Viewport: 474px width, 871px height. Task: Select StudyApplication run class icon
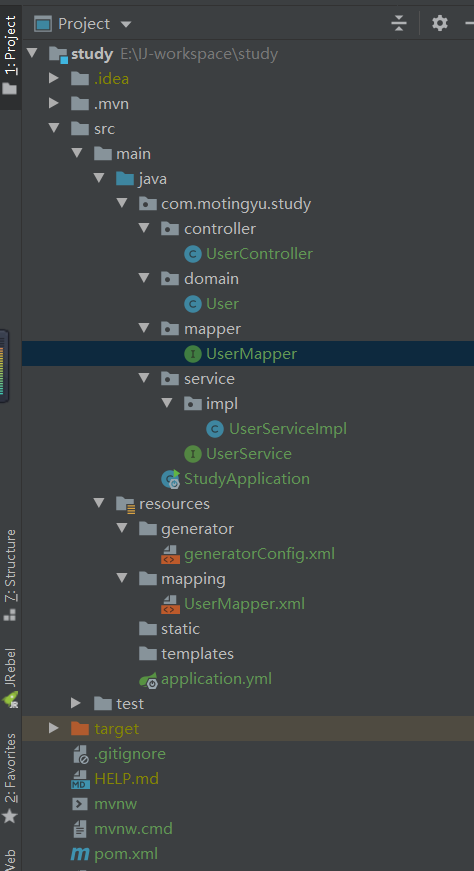[170, 479]
